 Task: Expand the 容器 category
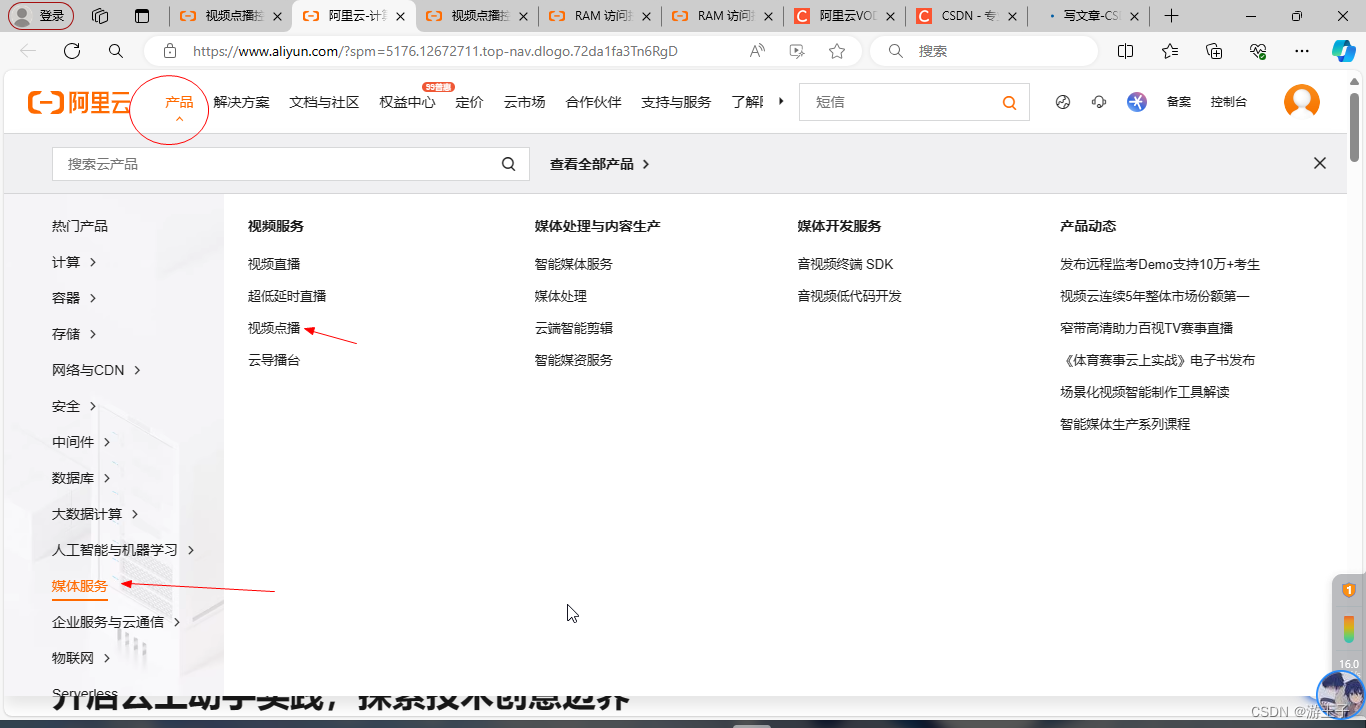(x=74, y=298)
